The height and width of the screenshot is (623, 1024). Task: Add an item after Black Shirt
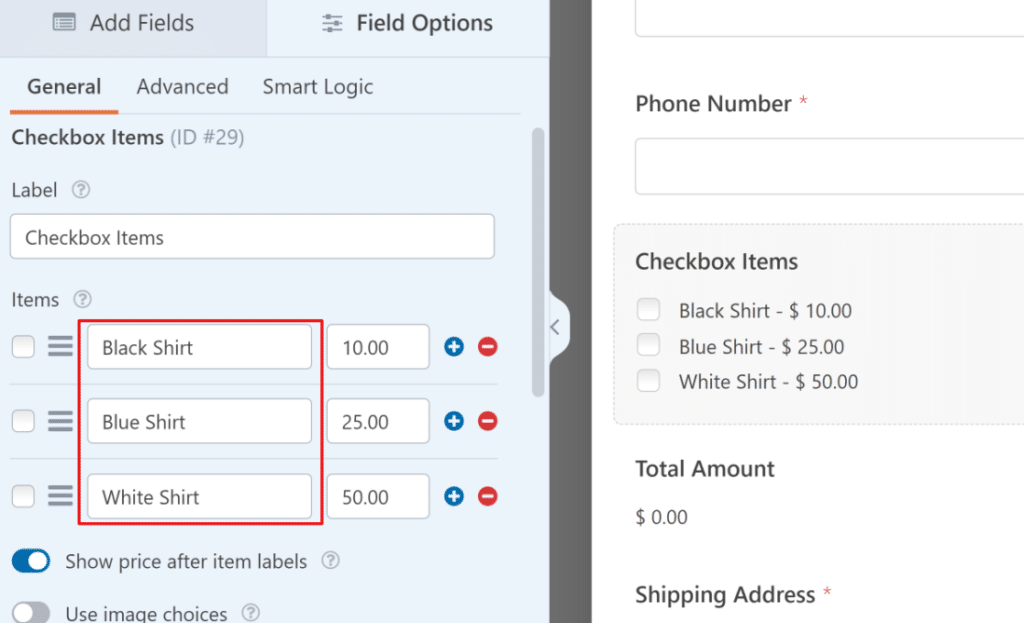tap(453, 346)
